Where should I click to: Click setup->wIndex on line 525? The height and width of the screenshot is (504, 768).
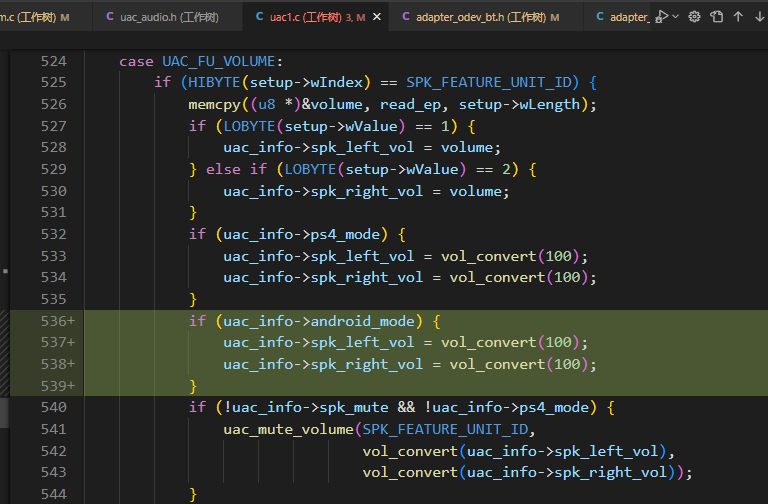click(x=306, y=82)
